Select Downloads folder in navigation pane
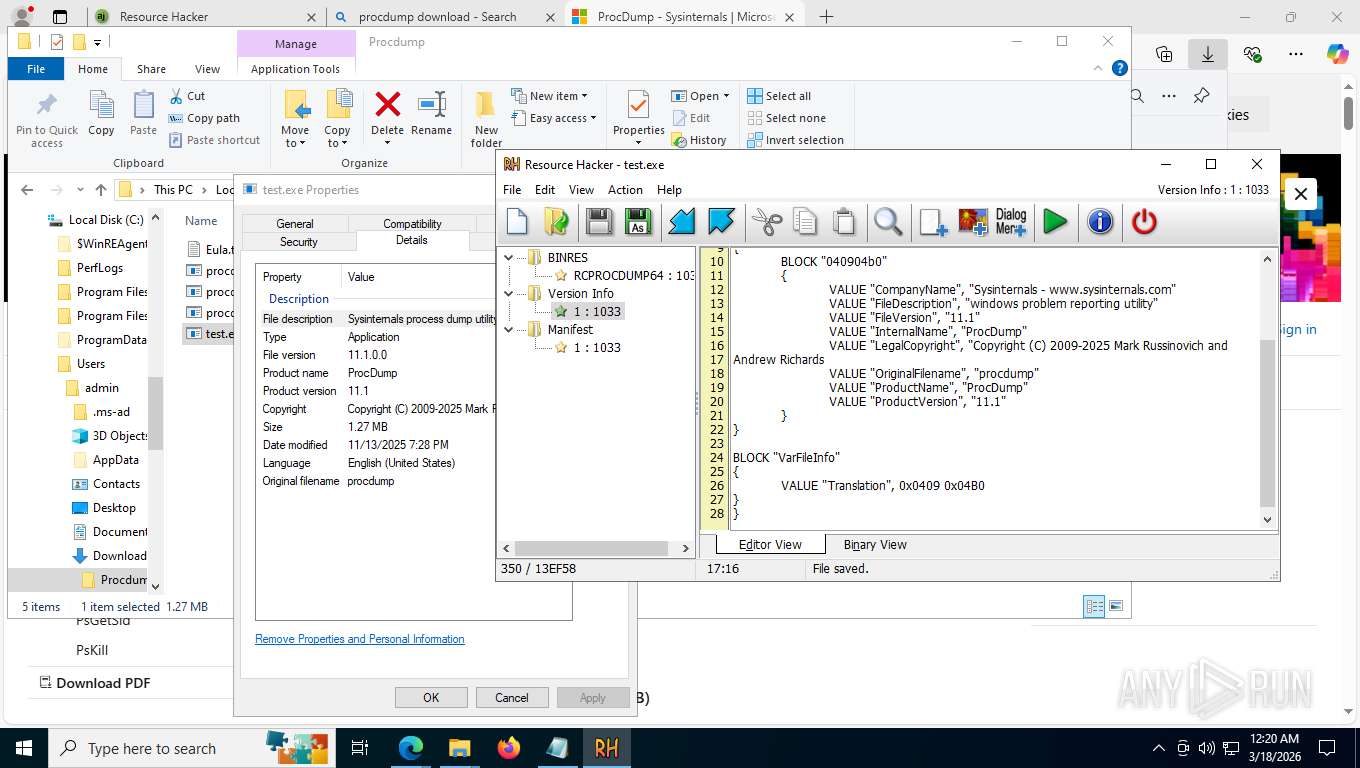The image size is (1360, 768). (x=110, y=556)
